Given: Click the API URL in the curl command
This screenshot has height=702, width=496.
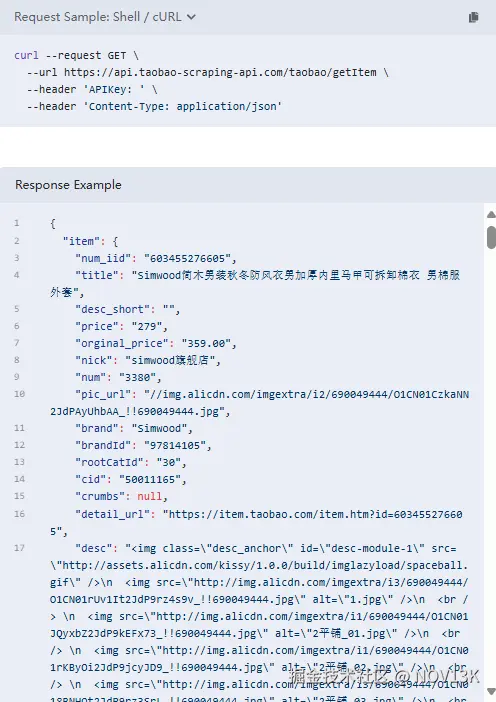Looking at the screenshot, I should 220,73.
